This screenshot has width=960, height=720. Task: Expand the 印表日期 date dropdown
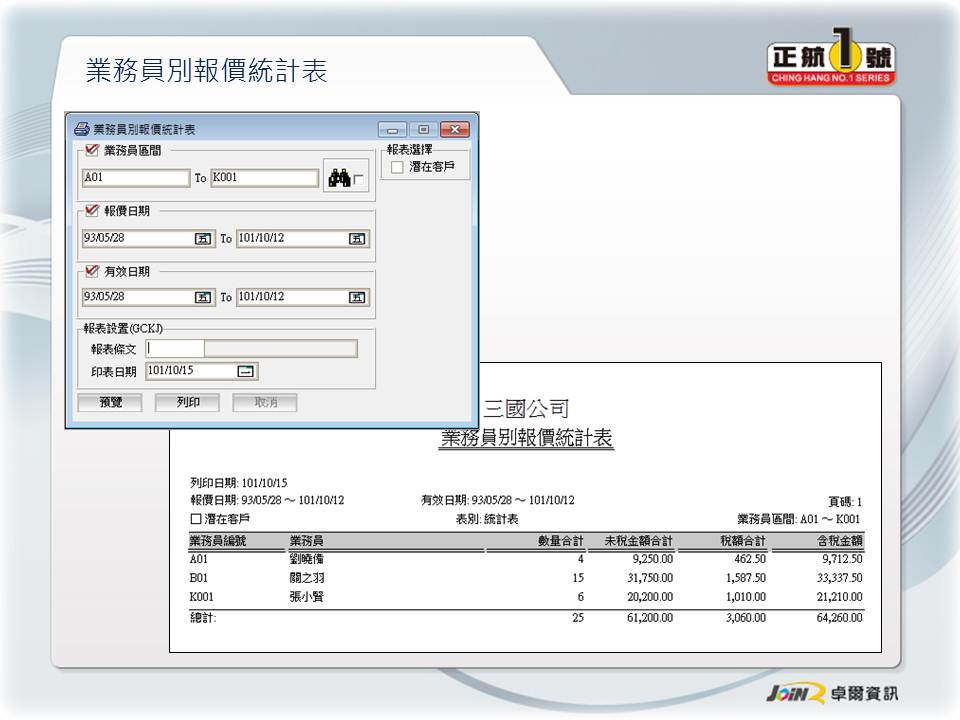[x=246, y=371]
